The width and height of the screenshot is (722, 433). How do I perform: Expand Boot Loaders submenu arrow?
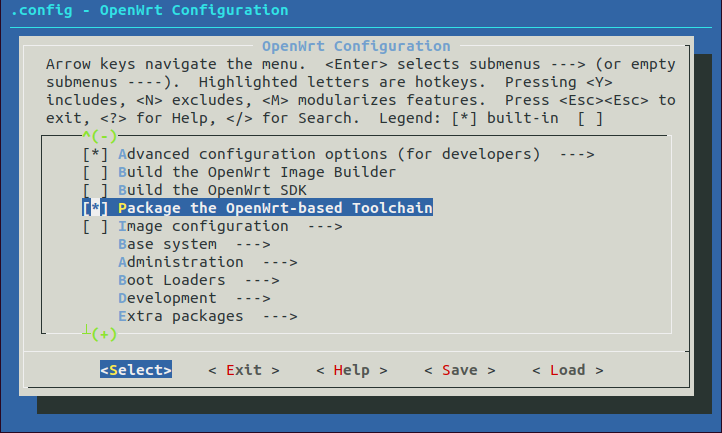tap(262, 281)
